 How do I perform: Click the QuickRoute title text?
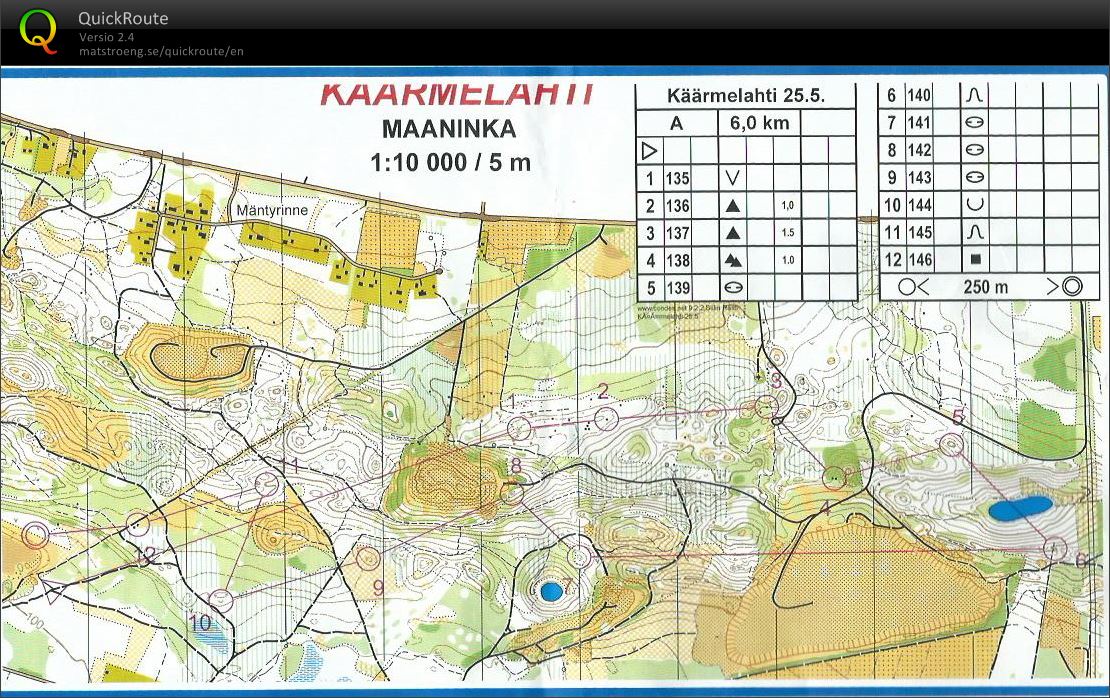[x=123, y=18]
